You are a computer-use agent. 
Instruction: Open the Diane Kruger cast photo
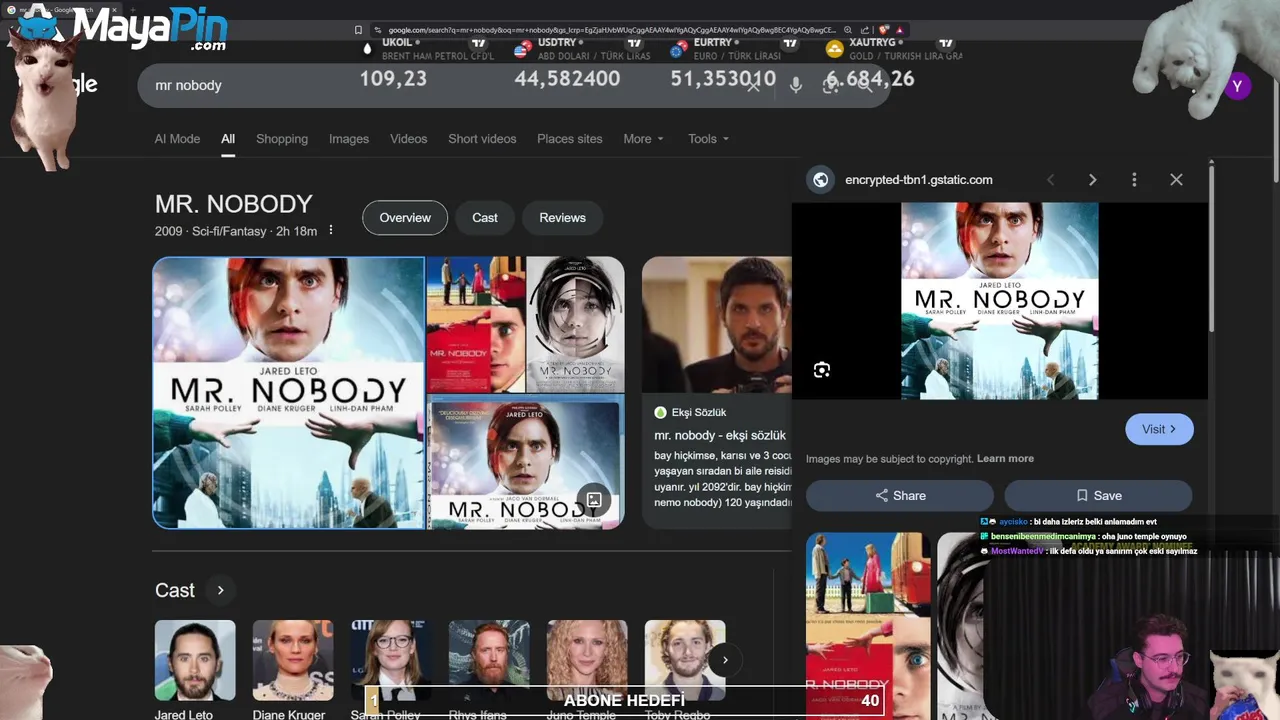[293, 660]
